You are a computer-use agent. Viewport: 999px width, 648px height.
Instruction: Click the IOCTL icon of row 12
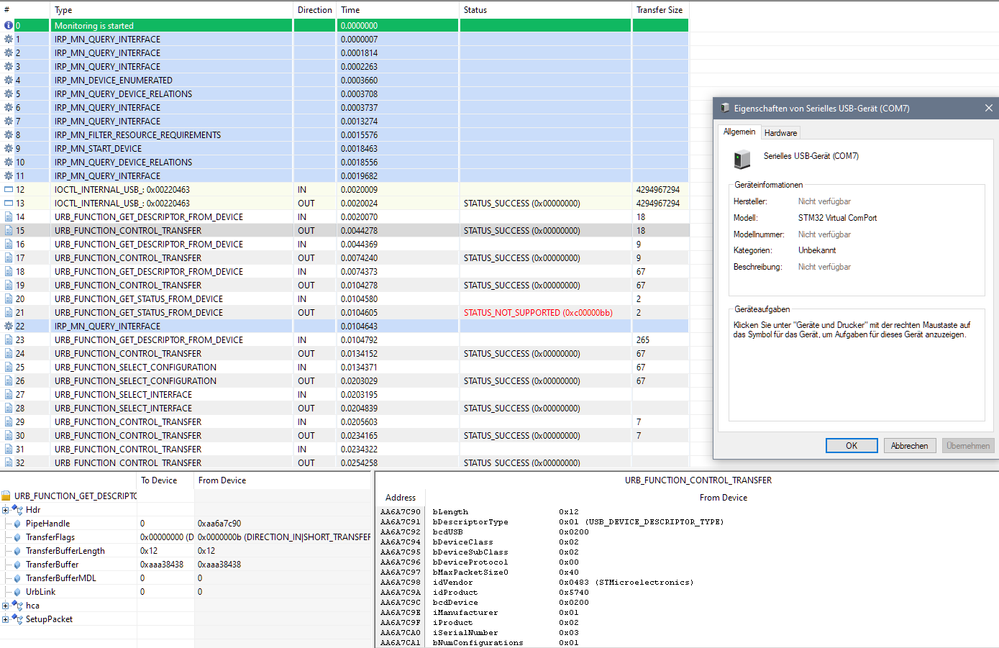click(x=8, y=190)
